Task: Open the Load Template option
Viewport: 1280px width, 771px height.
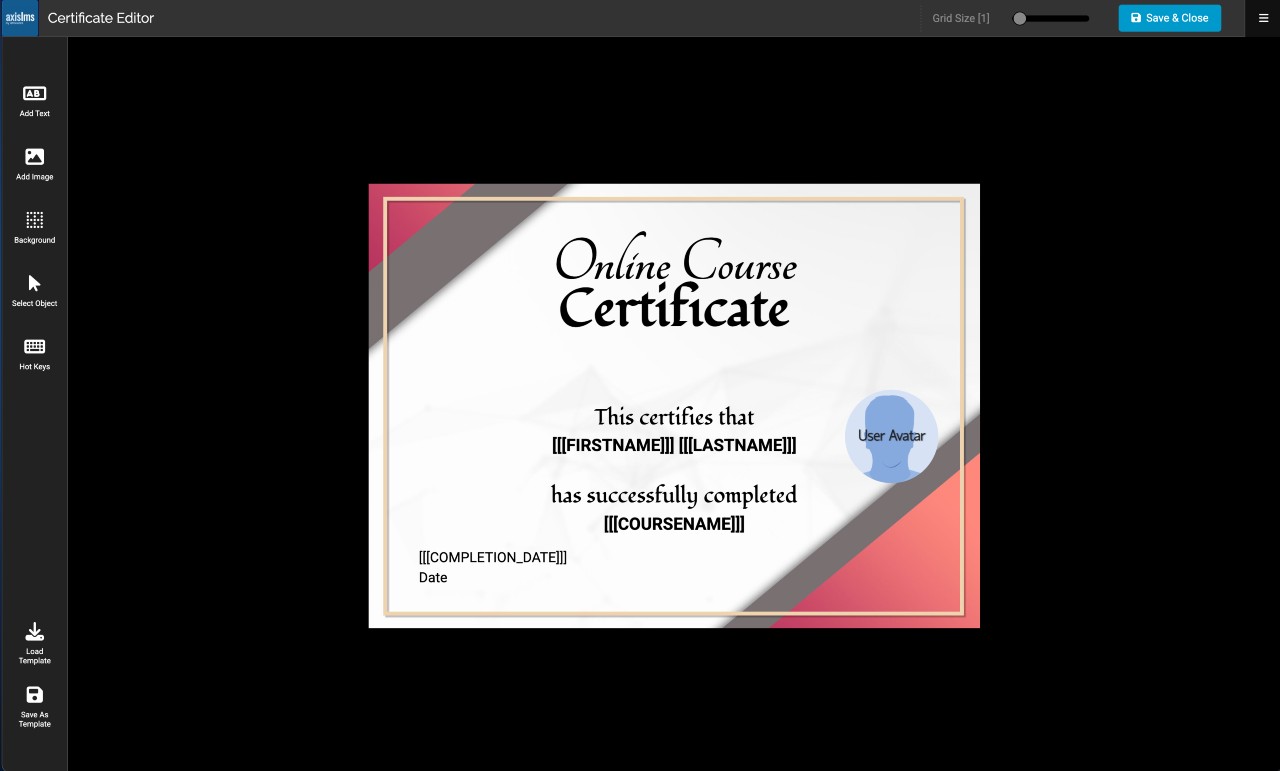Action: (x=34, y=643)
